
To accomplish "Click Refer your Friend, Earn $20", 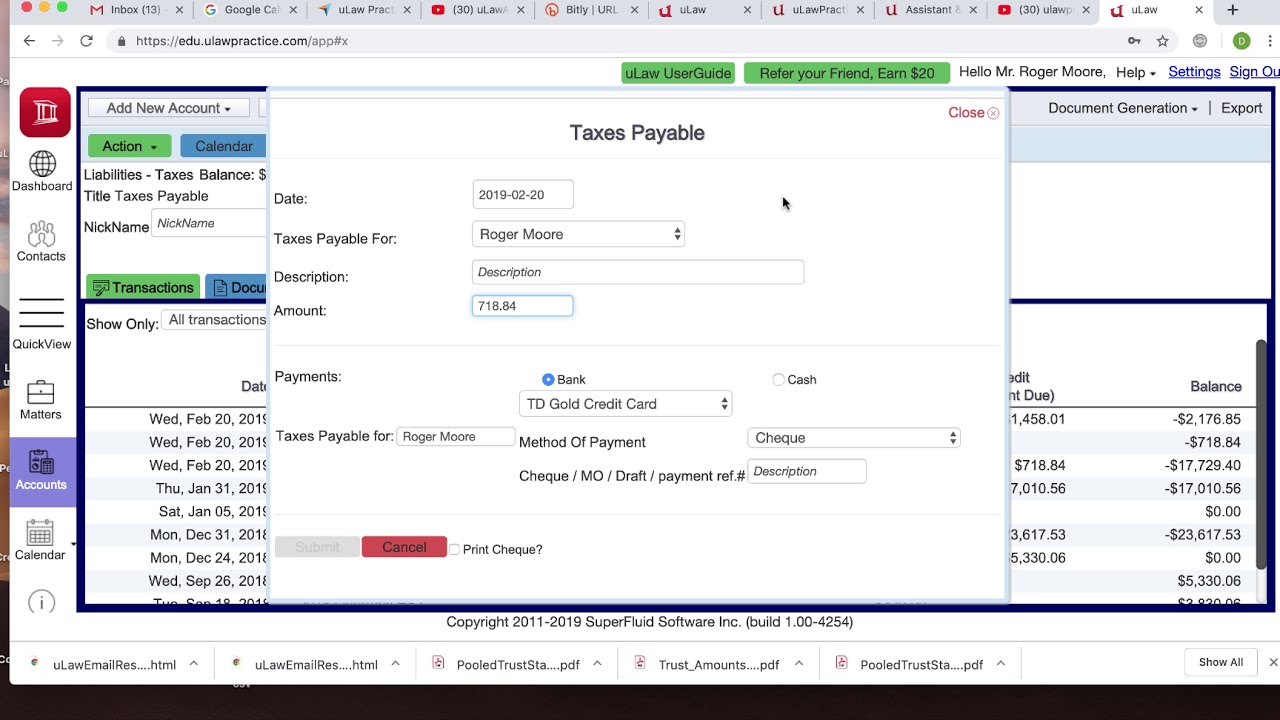I will (x=847, y=73).
